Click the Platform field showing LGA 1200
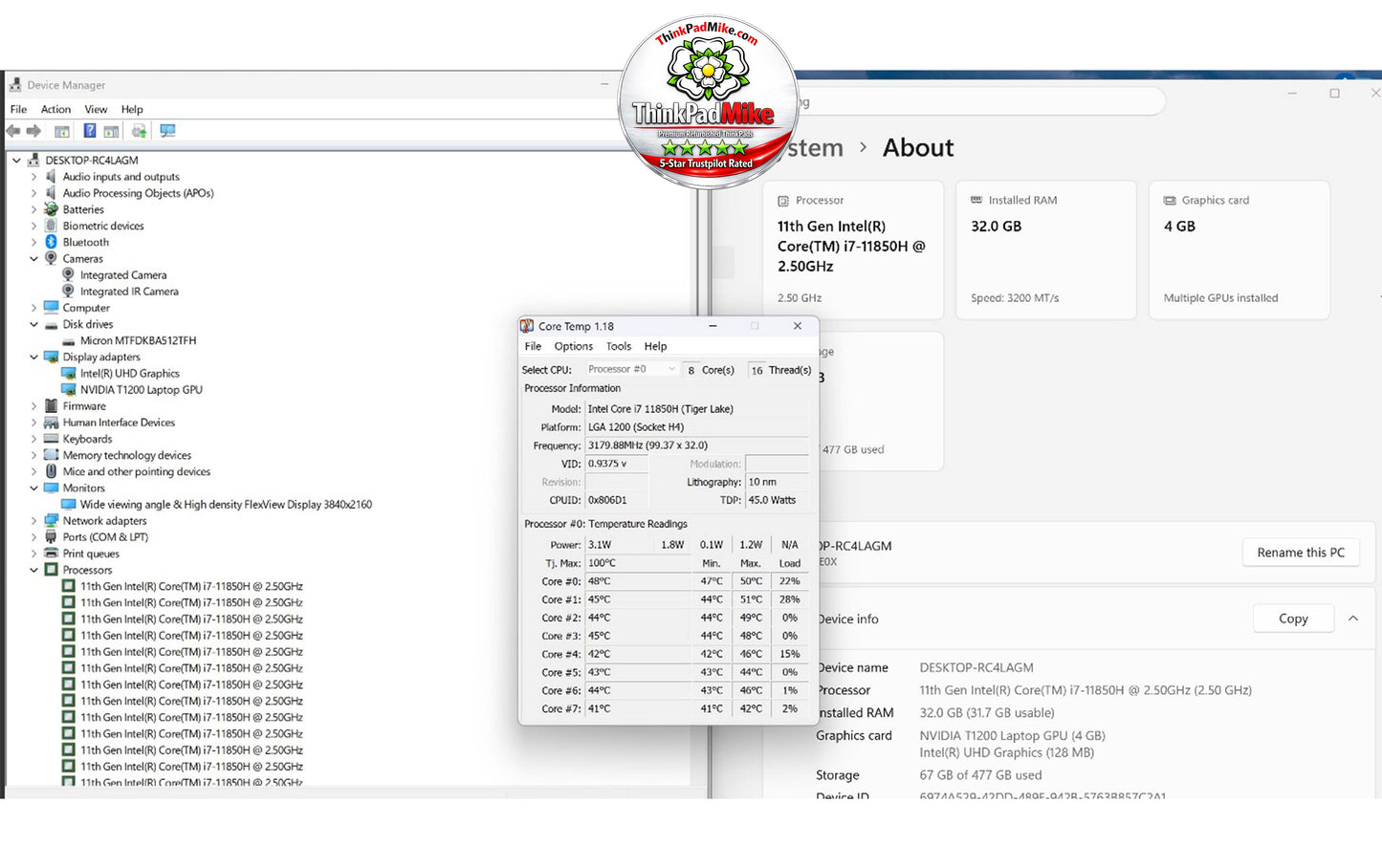The width and height of the screenshot is (1382, 868). pos(696,427)
